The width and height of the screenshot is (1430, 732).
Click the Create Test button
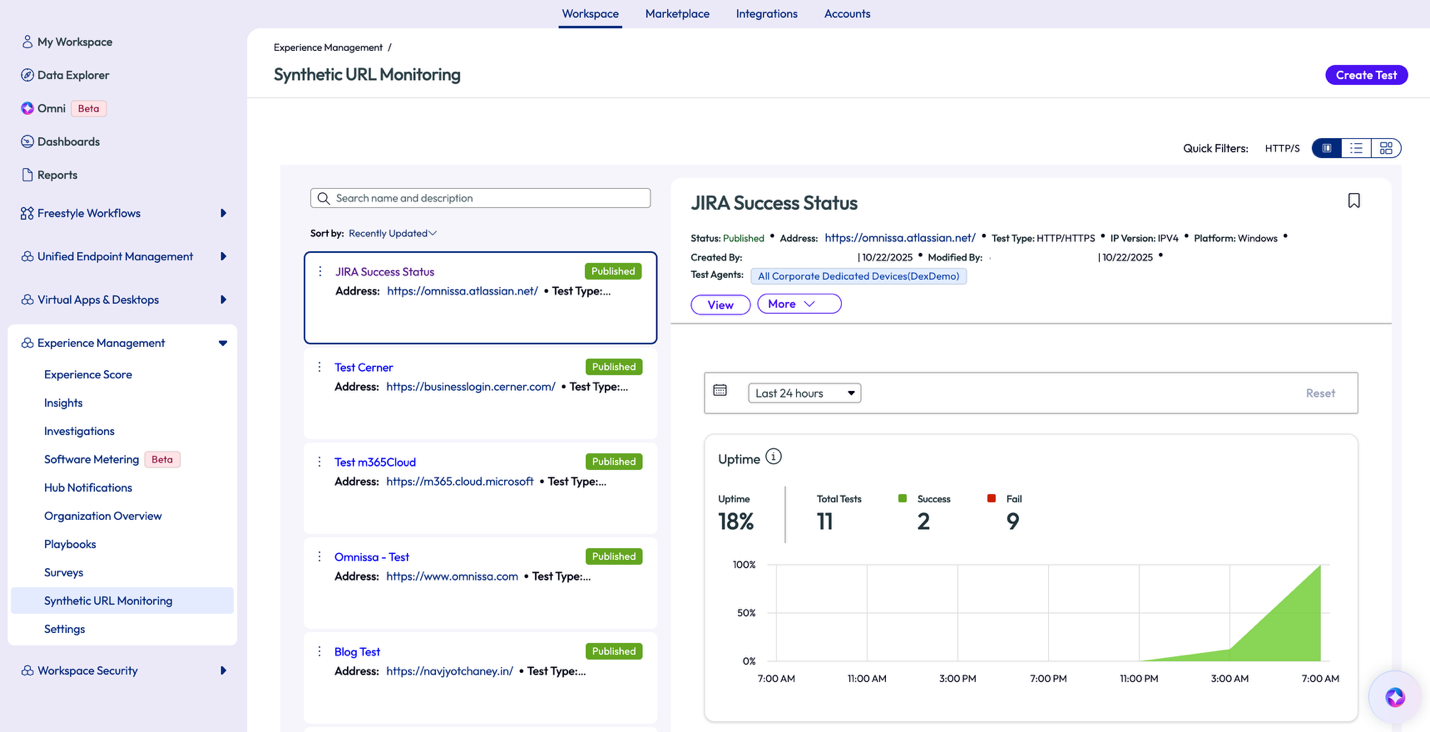pos(1366,75)
